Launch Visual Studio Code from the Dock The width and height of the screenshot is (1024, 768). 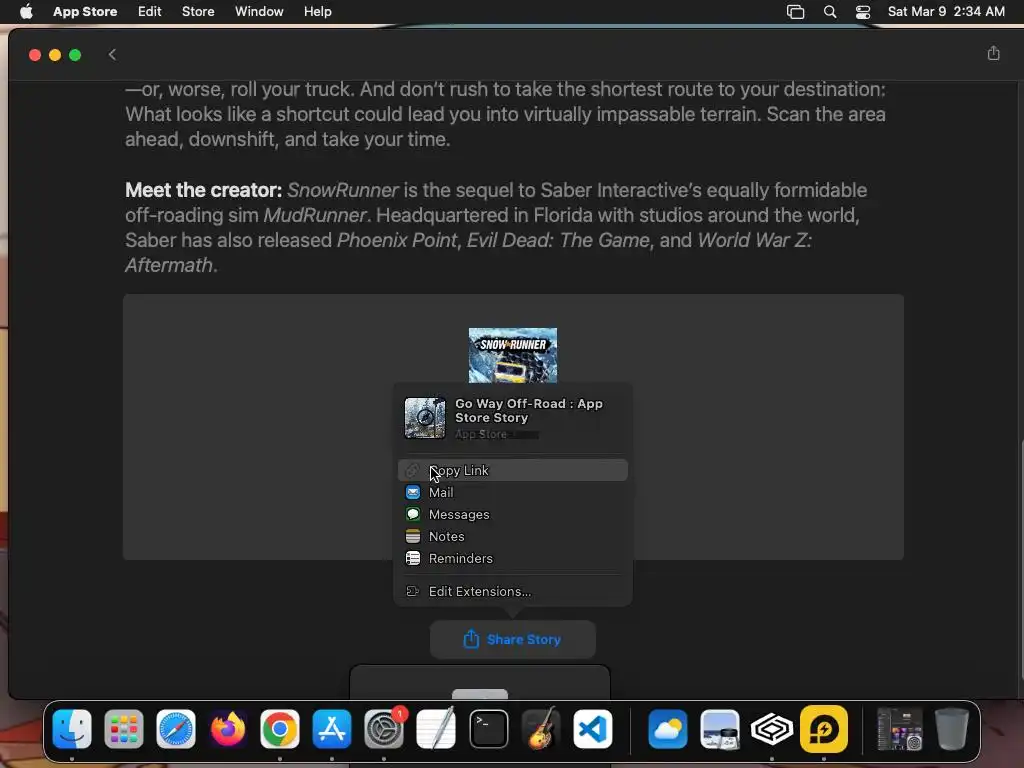[592, 729]
